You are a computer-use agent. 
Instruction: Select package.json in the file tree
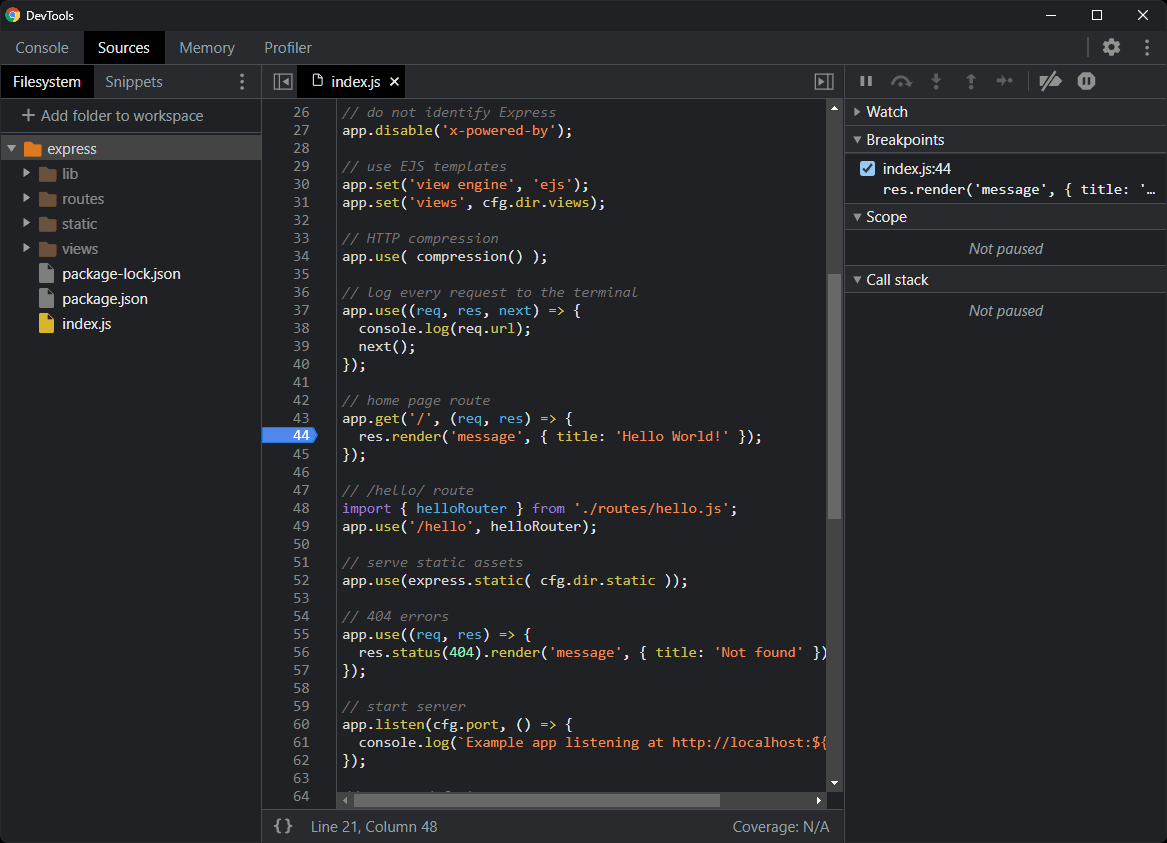[106, 298]
